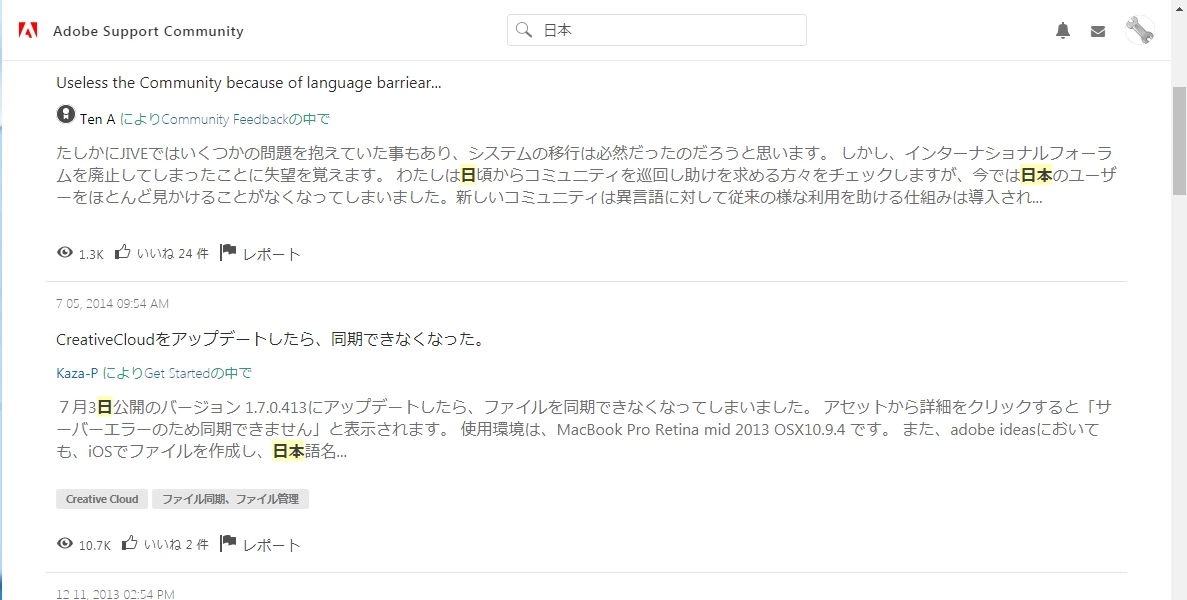The width and height of the screenshot is (1187, 600).
Task: Report the Kaza-P post via レポート
Action: coord(271,545)
